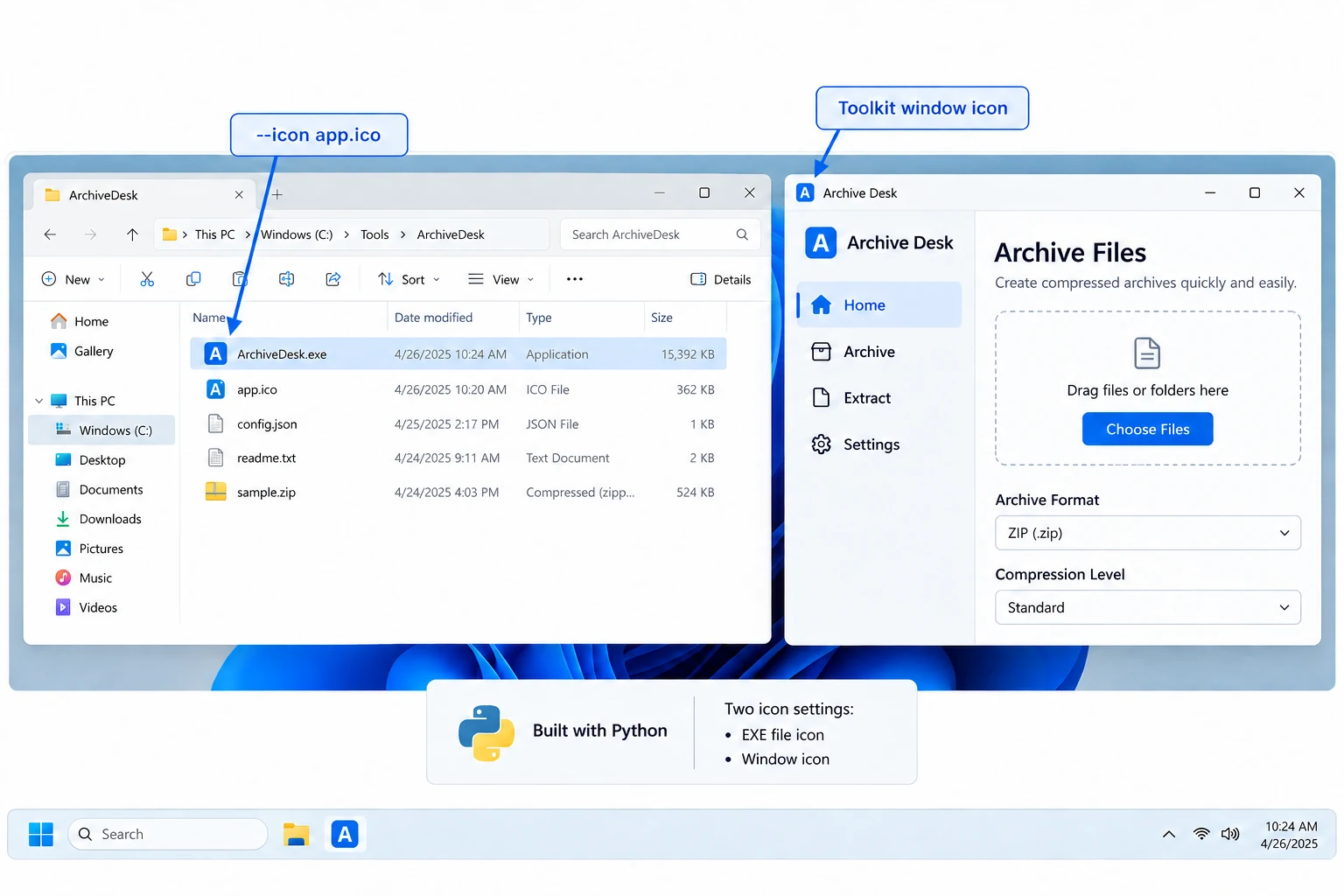The height and width of the screenshot is (896, 1344).
Task: Open the Compression Level Standard dropdown
Action: coord(1148,607)
